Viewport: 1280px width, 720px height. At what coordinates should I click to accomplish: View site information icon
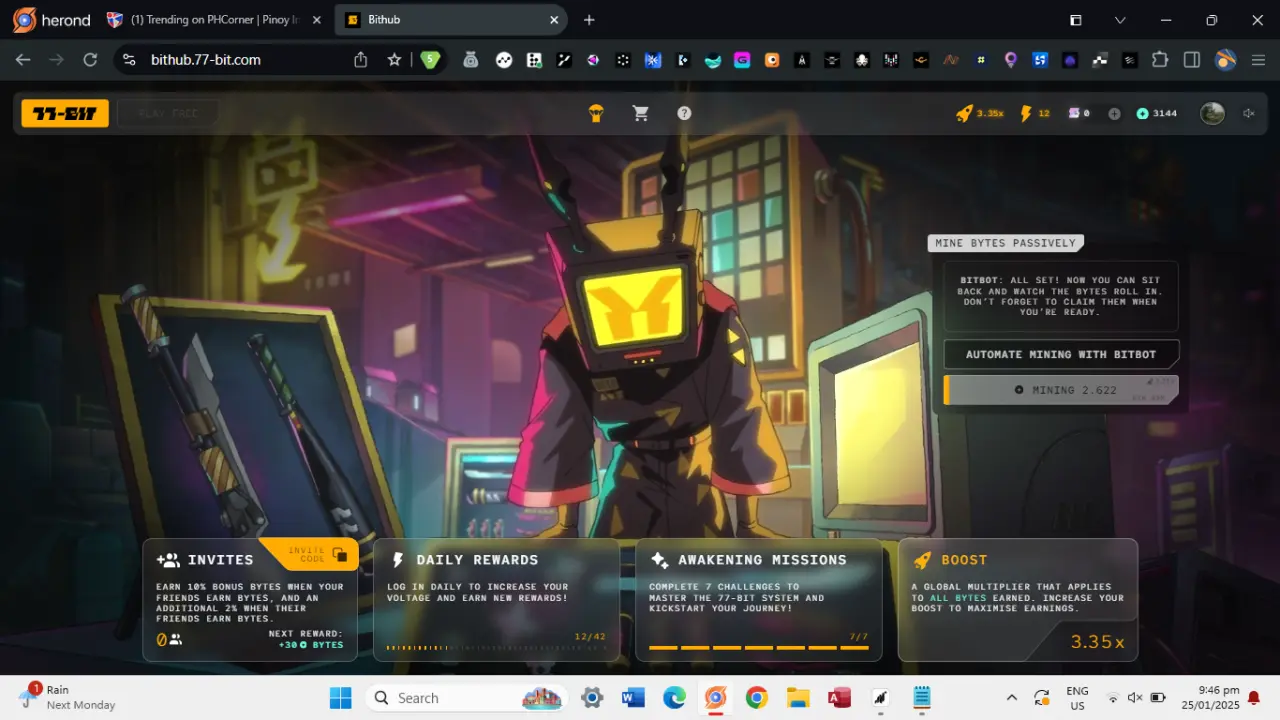tap(129, 60)
